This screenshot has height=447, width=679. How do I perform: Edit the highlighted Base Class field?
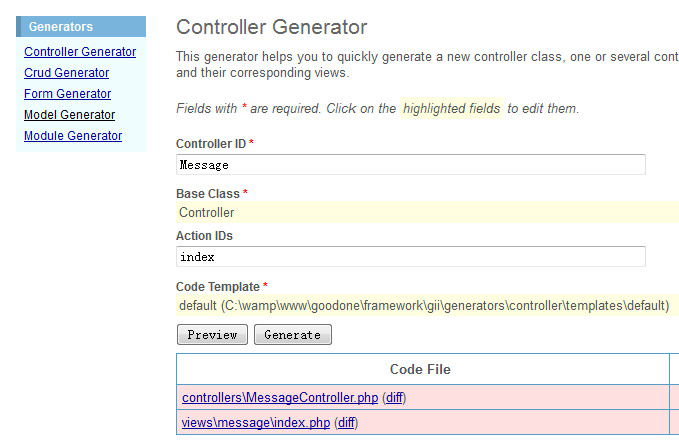(427, 212)
